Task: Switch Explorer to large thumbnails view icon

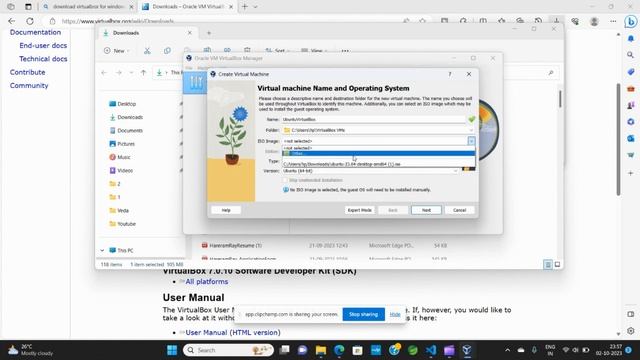Action: (x=557, y=264)
